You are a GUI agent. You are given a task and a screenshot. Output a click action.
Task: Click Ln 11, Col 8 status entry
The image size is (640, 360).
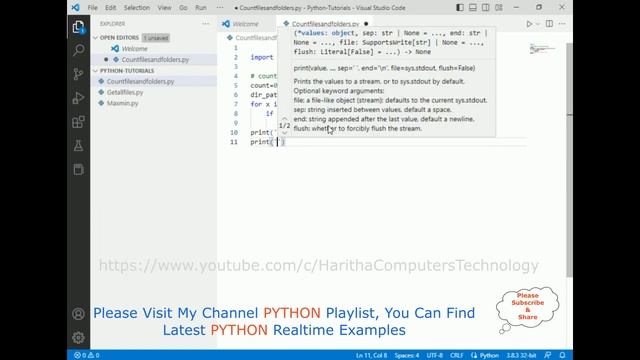tap(371, 355)
